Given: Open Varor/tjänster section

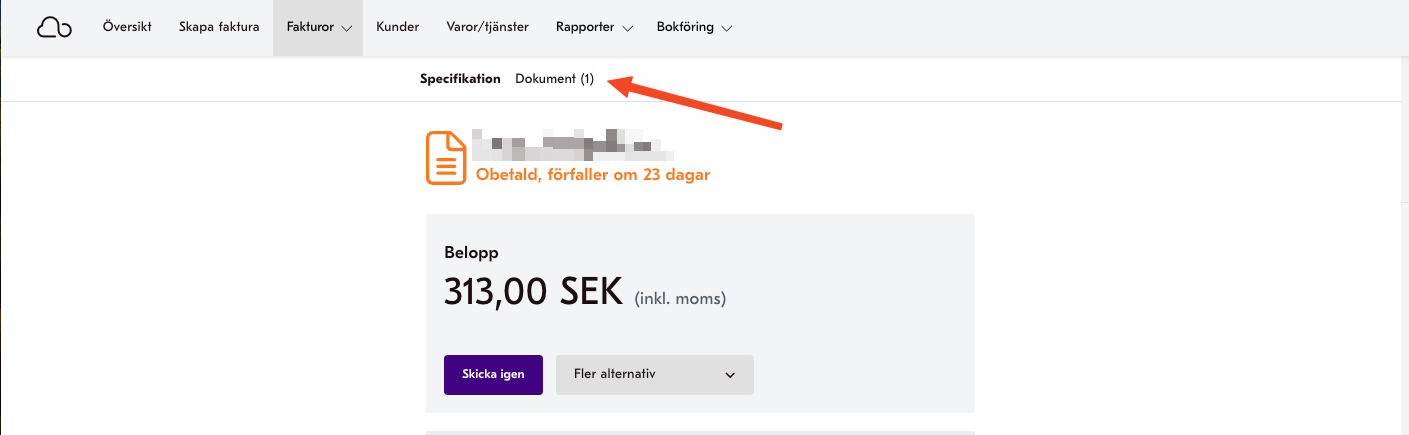Looking at the screenshot, I should (488, 28).
